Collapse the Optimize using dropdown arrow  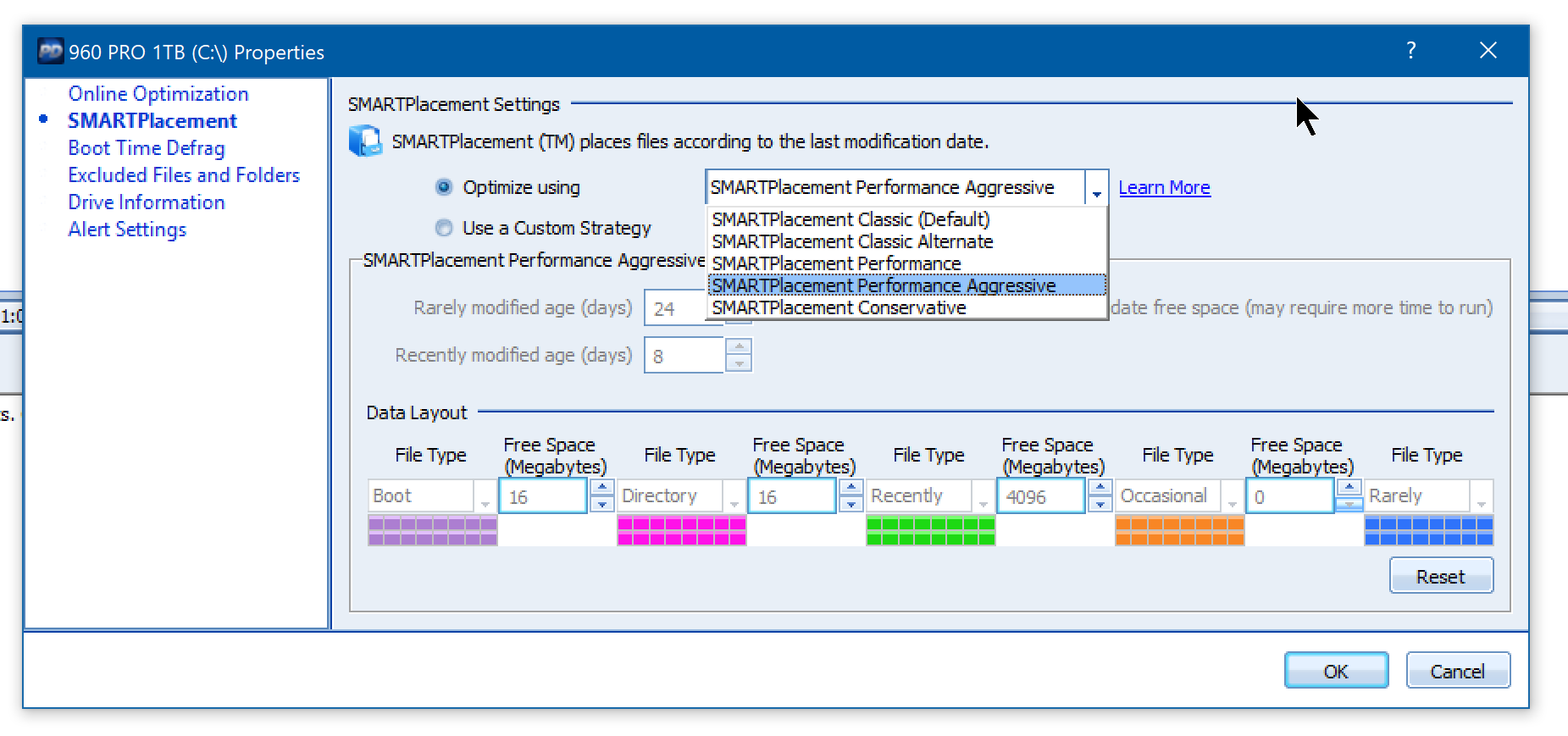coord(1096,188)
